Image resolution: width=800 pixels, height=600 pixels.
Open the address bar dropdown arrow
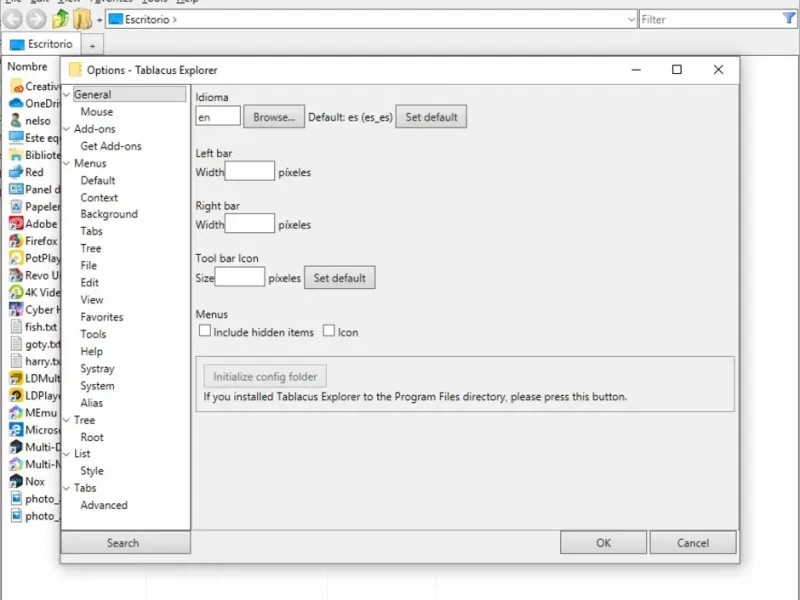pos(631,19)
